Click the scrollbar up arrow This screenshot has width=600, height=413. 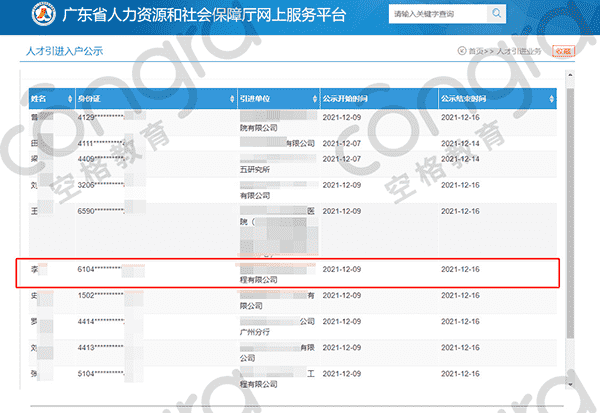click(570, 75)
